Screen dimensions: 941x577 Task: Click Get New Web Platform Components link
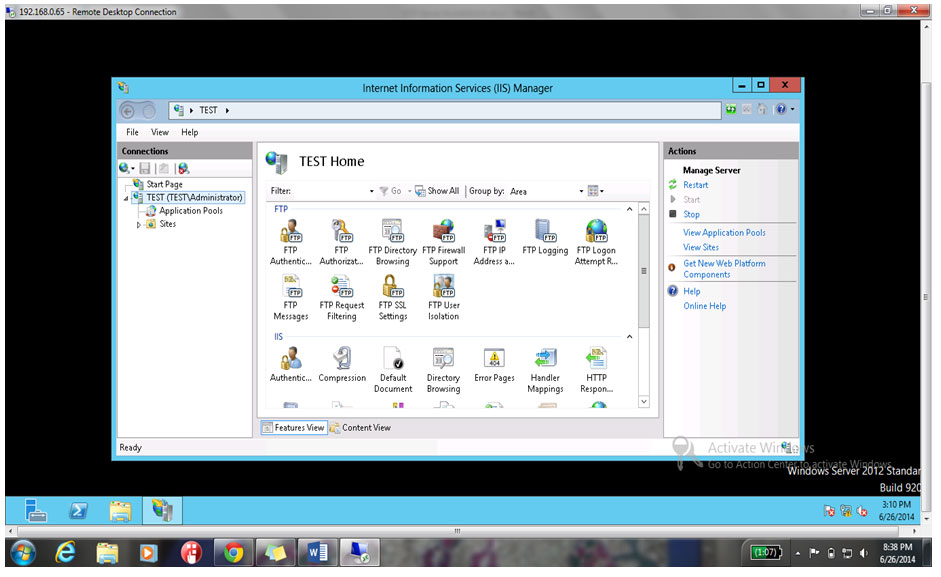tap(724, 268)
